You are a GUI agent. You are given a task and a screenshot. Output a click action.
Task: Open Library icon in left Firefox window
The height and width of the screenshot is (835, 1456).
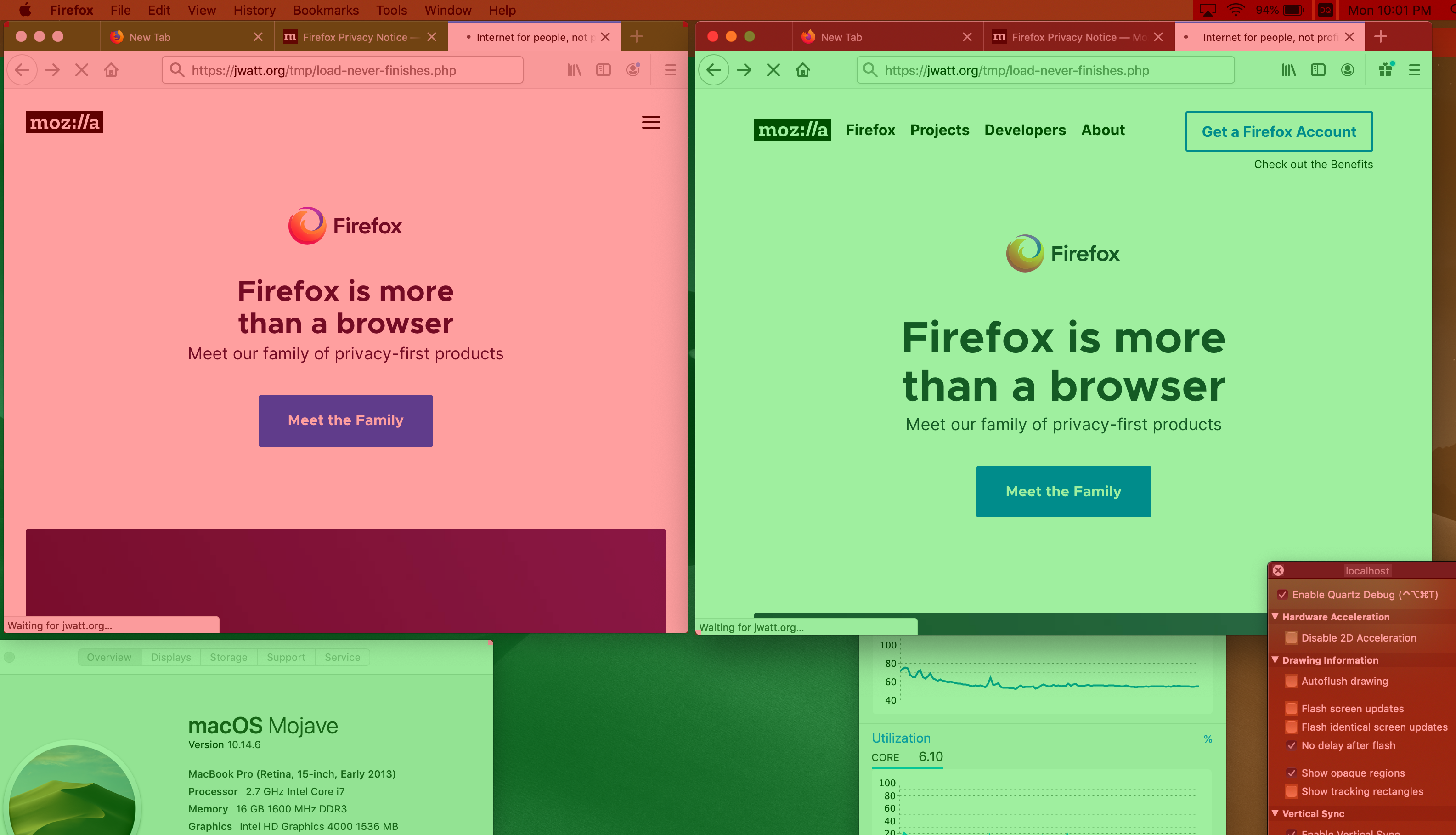pos(574,70)
